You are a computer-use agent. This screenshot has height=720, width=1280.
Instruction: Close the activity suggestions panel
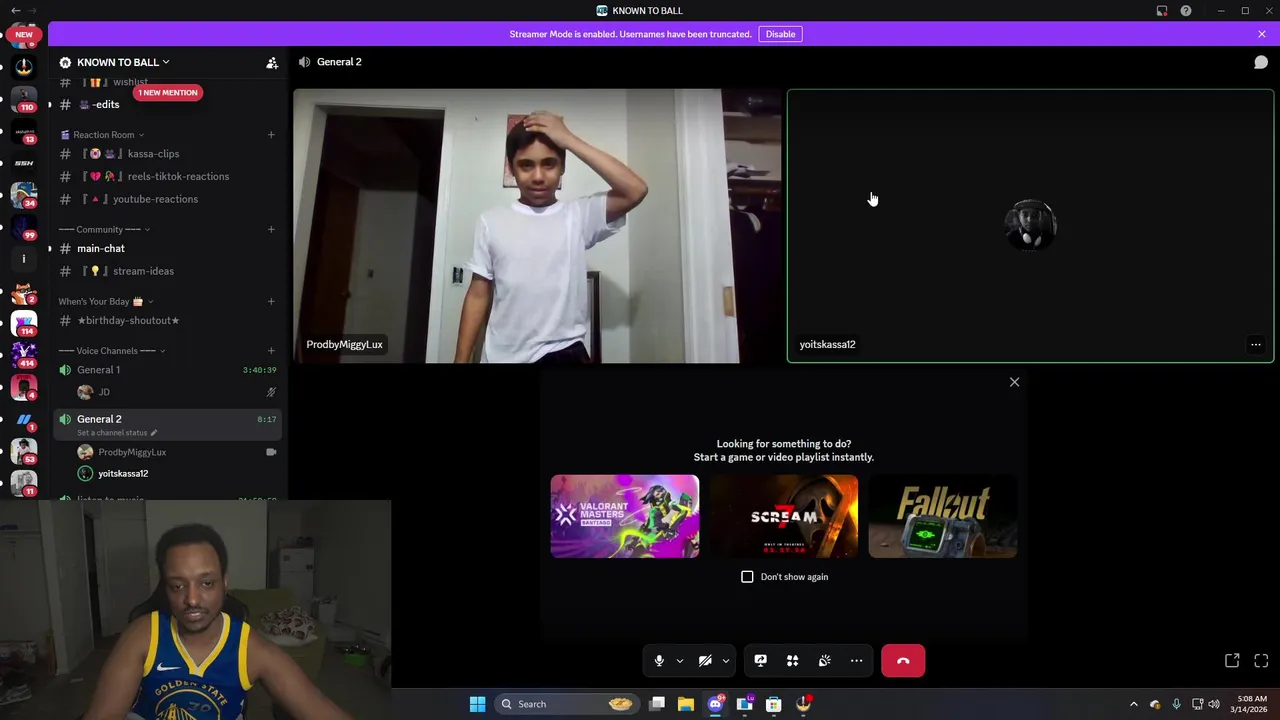(1014, 382)
